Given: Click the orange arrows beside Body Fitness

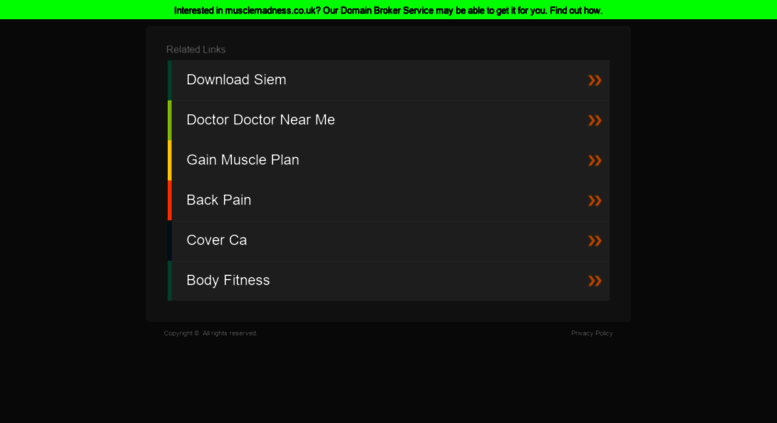Looking at the screenshot, I should coord(595,281).
